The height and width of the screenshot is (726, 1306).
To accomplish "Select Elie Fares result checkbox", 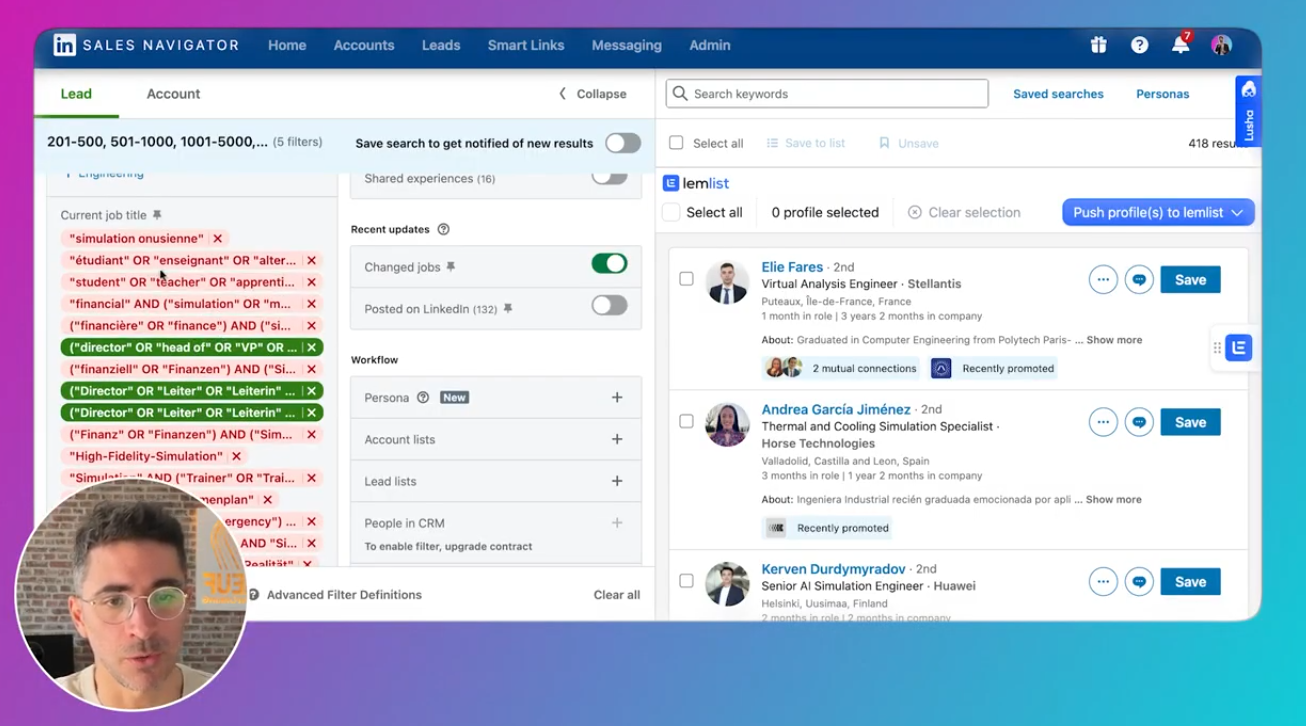I will [686, 279].
